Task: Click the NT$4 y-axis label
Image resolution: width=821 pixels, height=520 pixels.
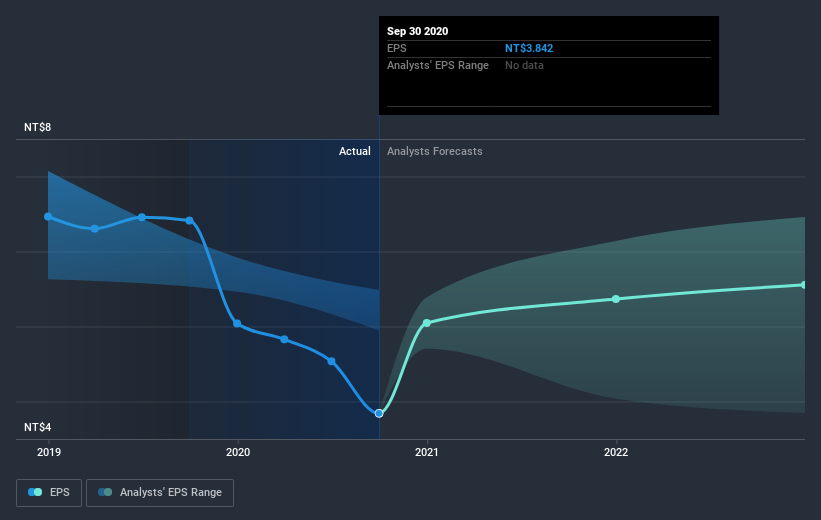Action: 38,427
